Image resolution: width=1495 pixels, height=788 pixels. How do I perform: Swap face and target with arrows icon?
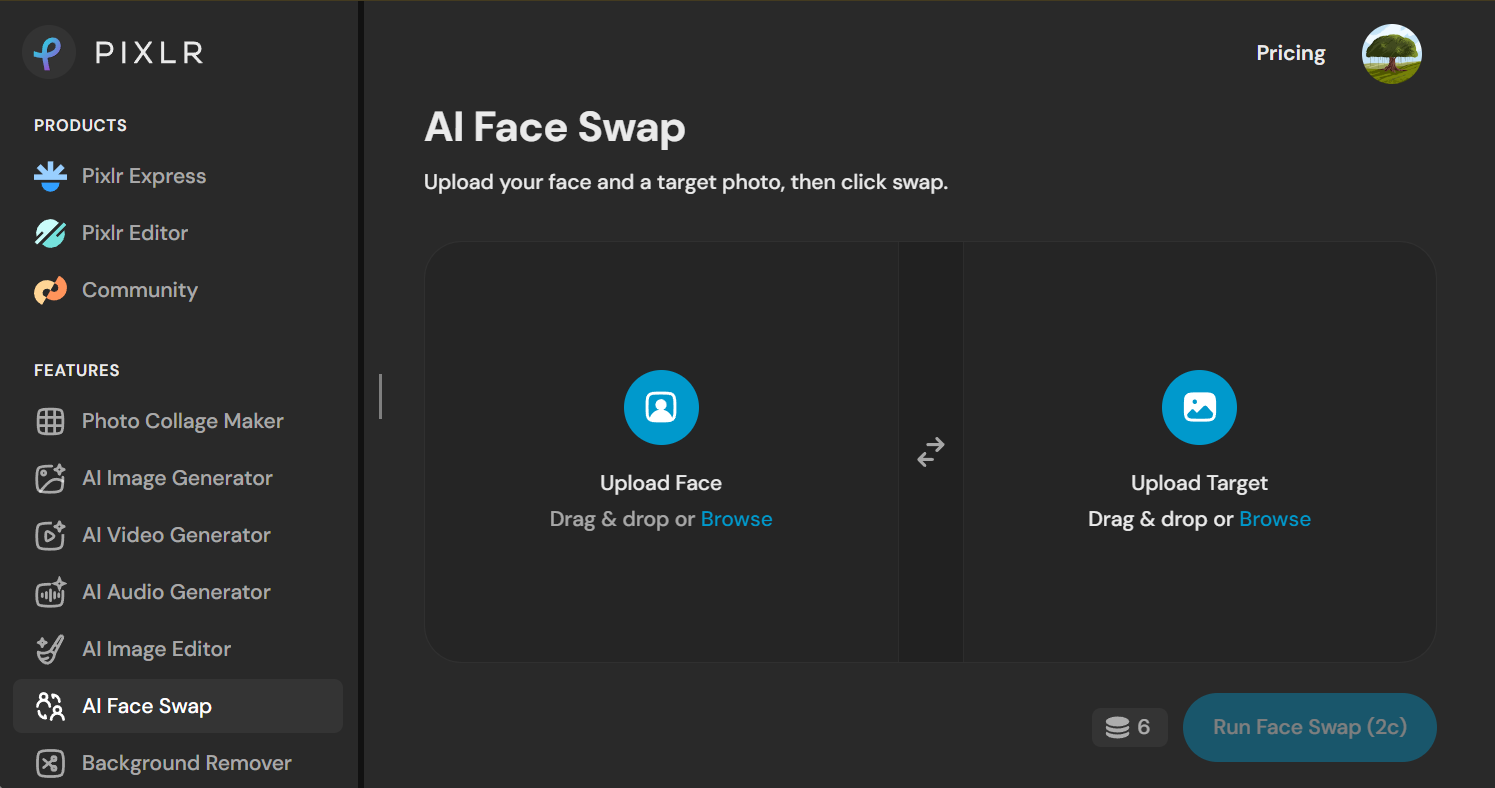click(x=931, y=452)
